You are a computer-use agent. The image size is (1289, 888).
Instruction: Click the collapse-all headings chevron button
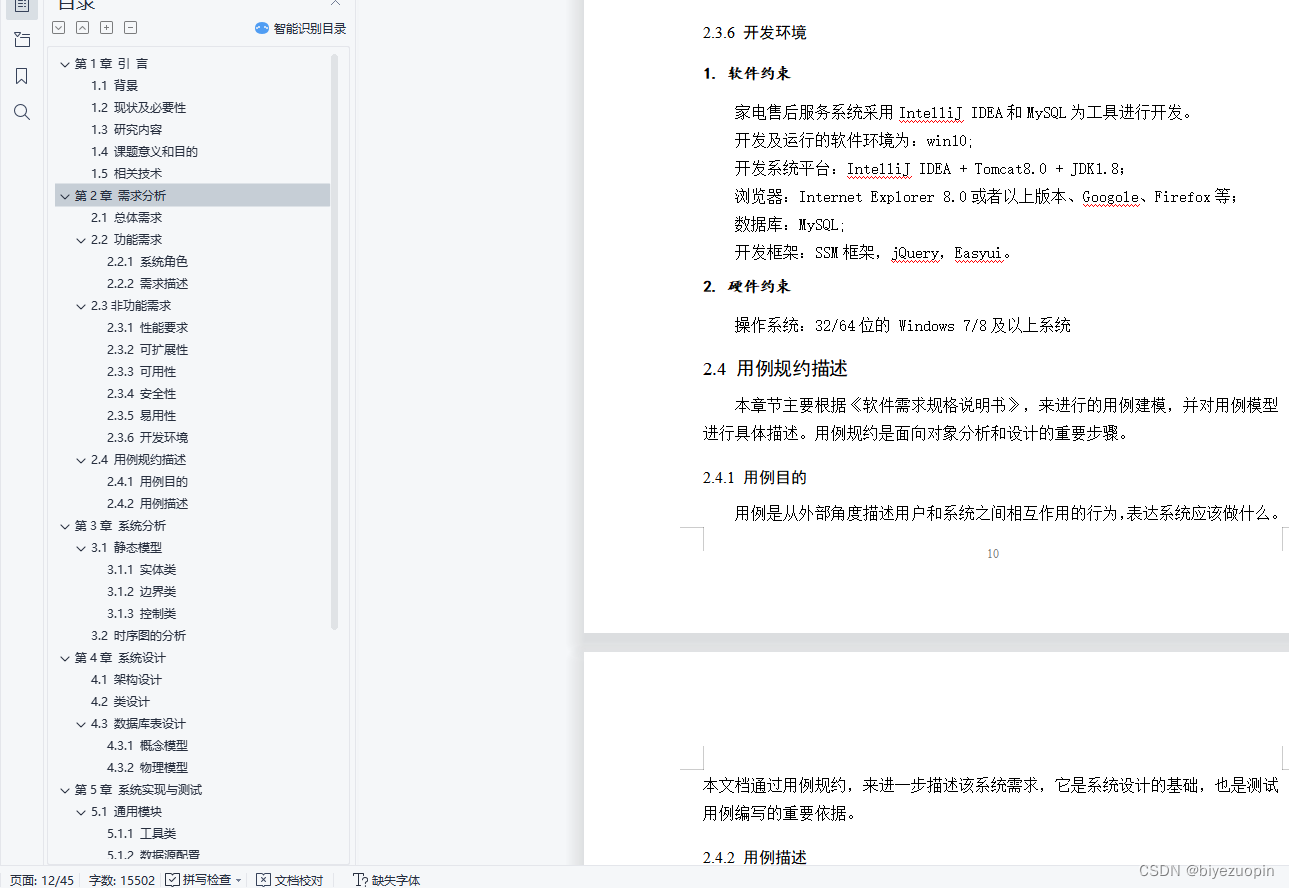(82, 27)
